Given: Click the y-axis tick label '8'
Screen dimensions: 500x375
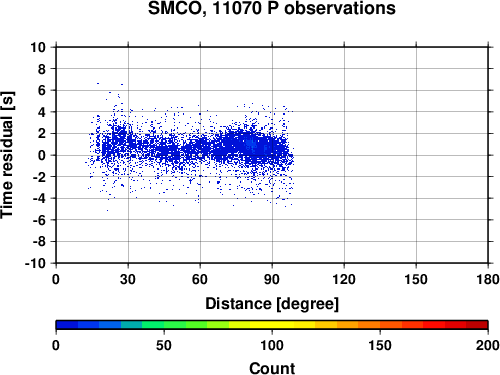Looking at the screenshot, I should tap(42, 69).
